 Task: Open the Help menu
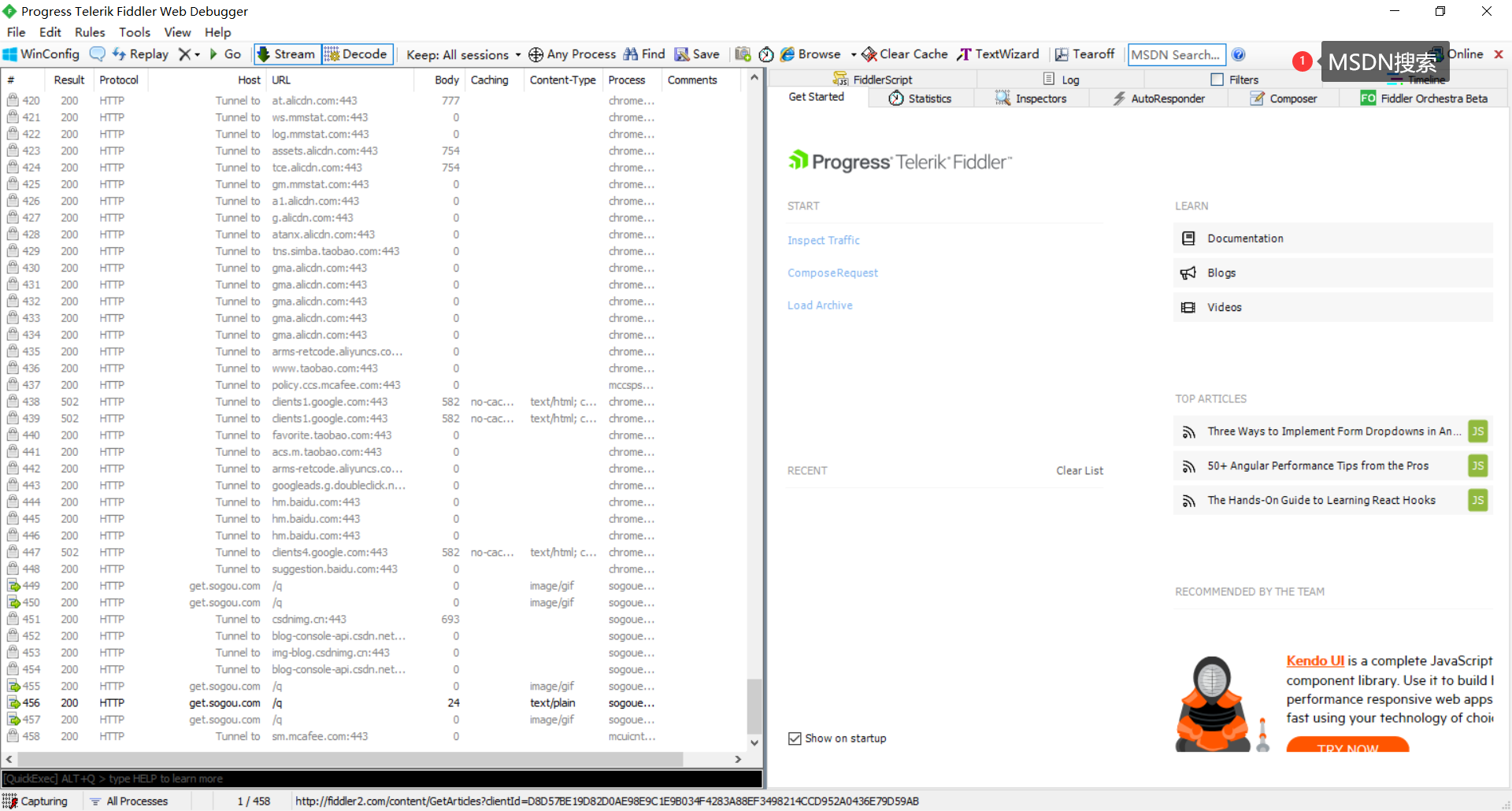(217, 32)
